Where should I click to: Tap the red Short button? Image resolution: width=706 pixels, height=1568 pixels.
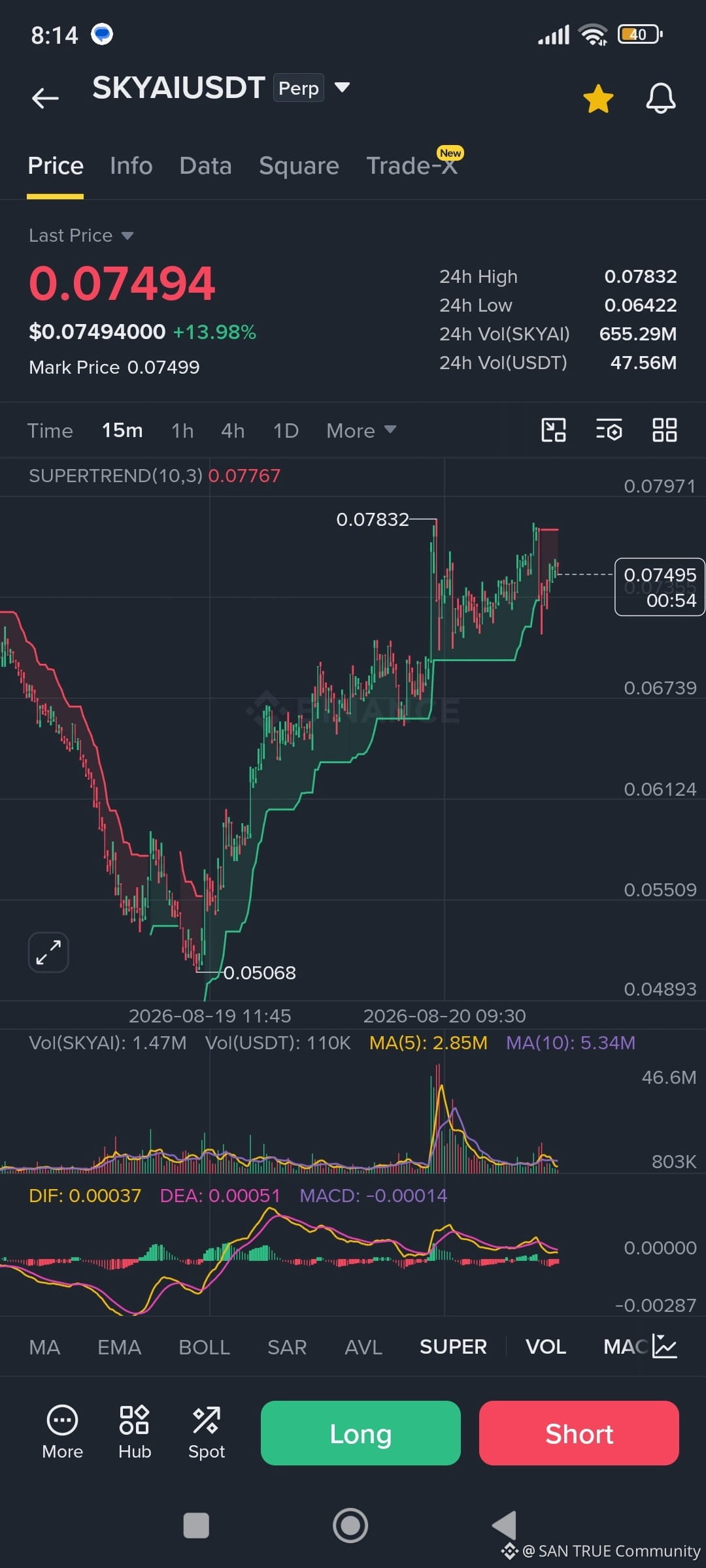(x=579, y=1433)
